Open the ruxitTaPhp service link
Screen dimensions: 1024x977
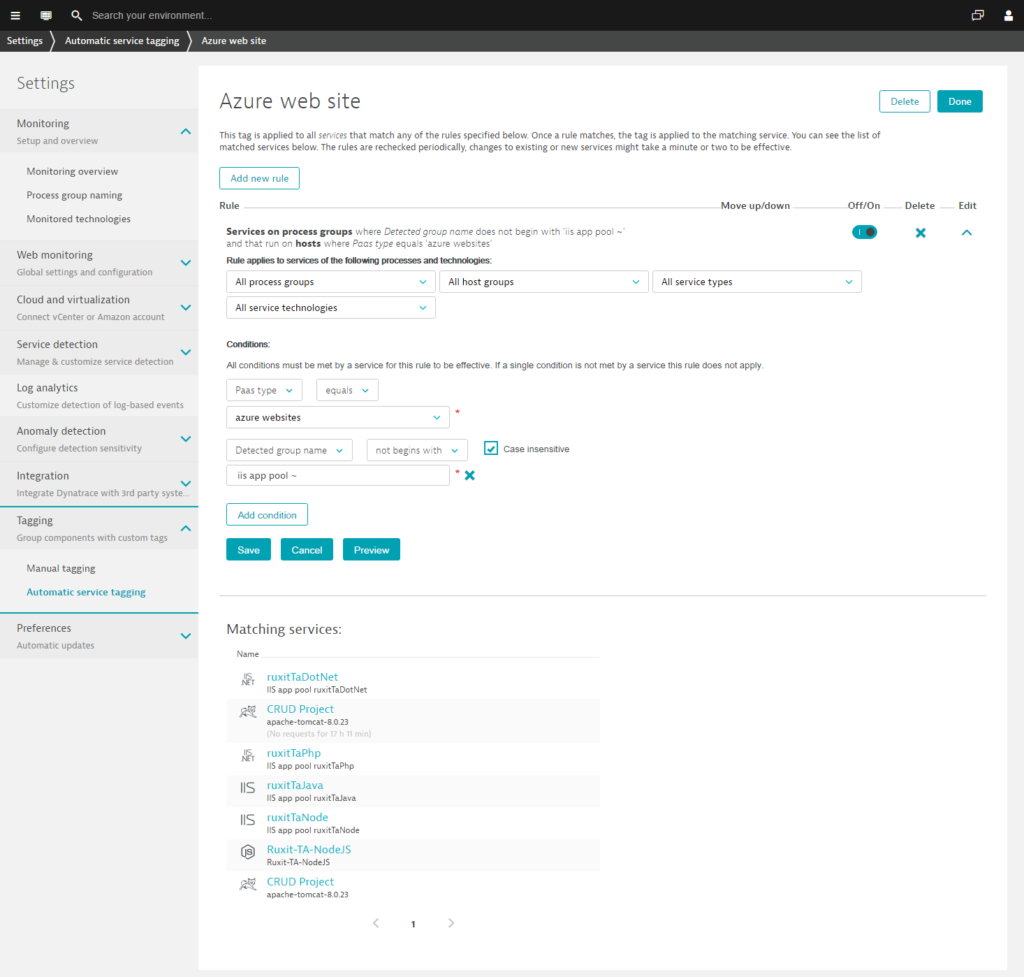[293, 753]
